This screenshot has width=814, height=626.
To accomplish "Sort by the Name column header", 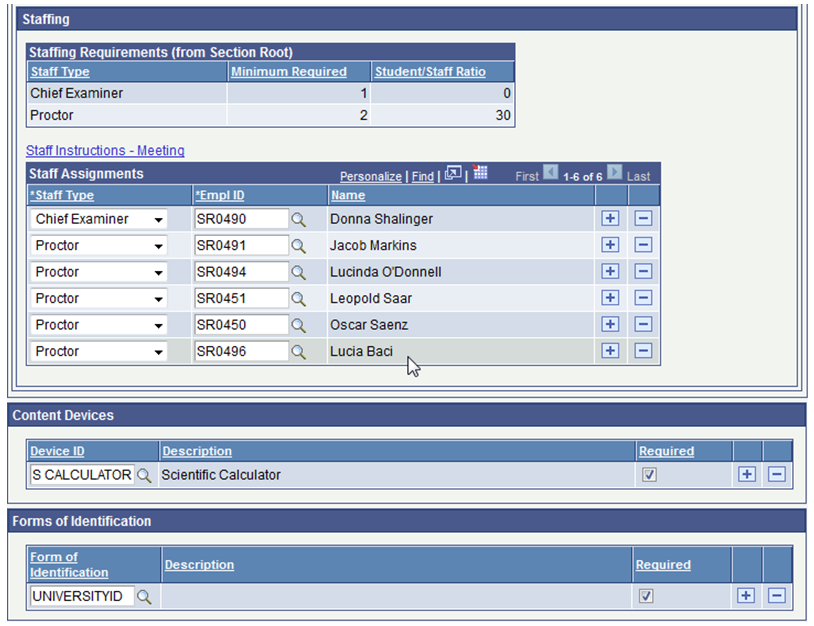I will click(348, 195).
